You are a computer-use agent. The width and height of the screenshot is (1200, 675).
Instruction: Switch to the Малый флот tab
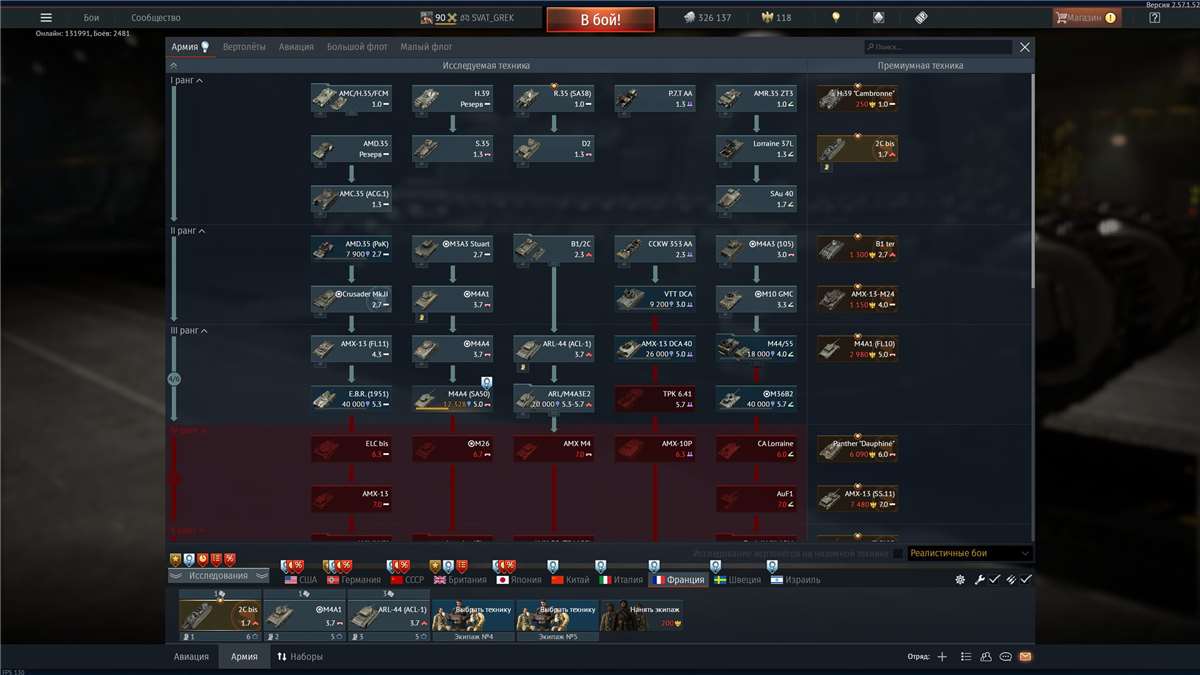[x=426, y=47]
